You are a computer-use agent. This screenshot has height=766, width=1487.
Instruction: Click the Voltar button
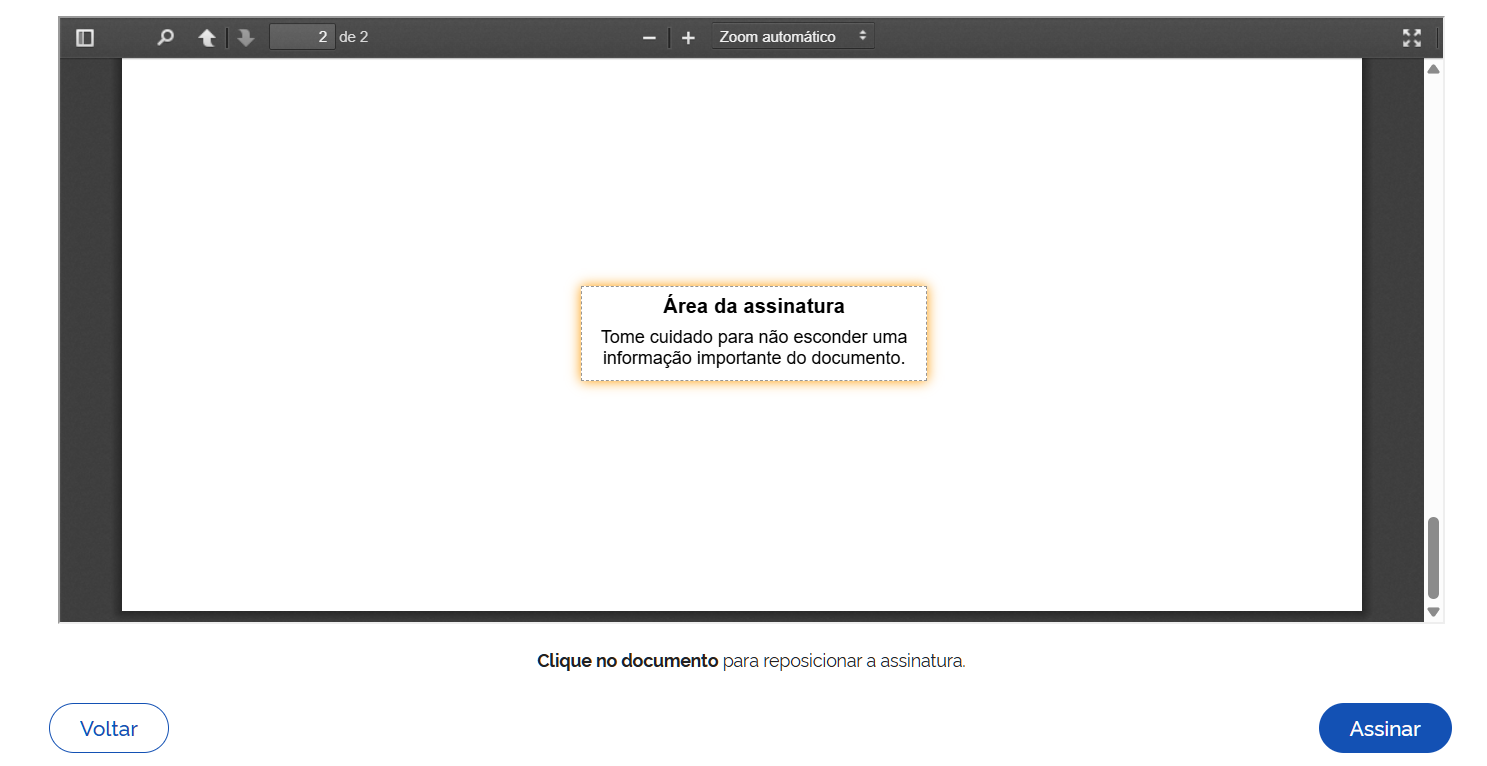[109, 728]
